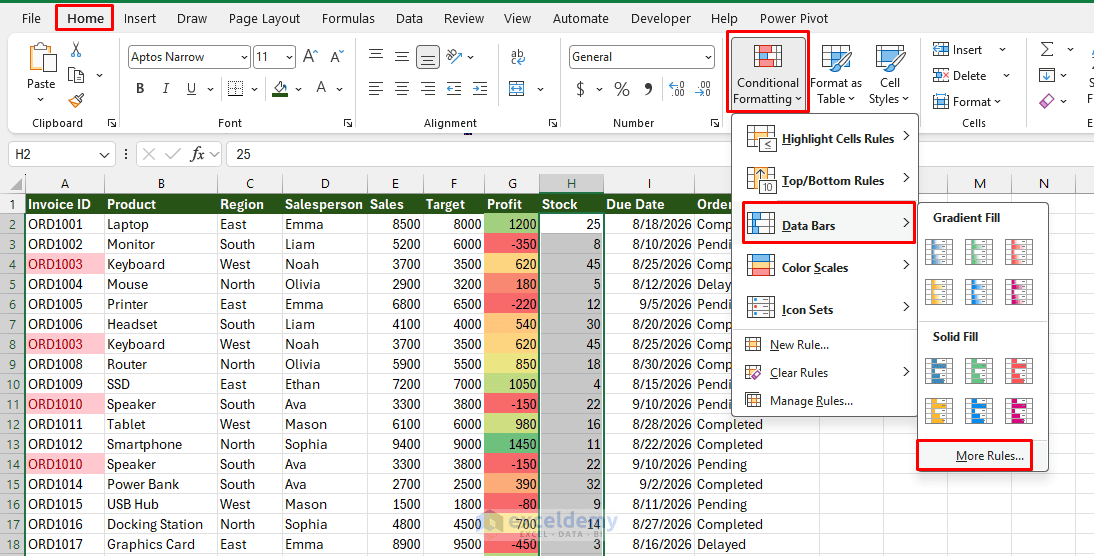Click the Wrap Text icon
Screen dimensions: 1094x556
(517, 57)
